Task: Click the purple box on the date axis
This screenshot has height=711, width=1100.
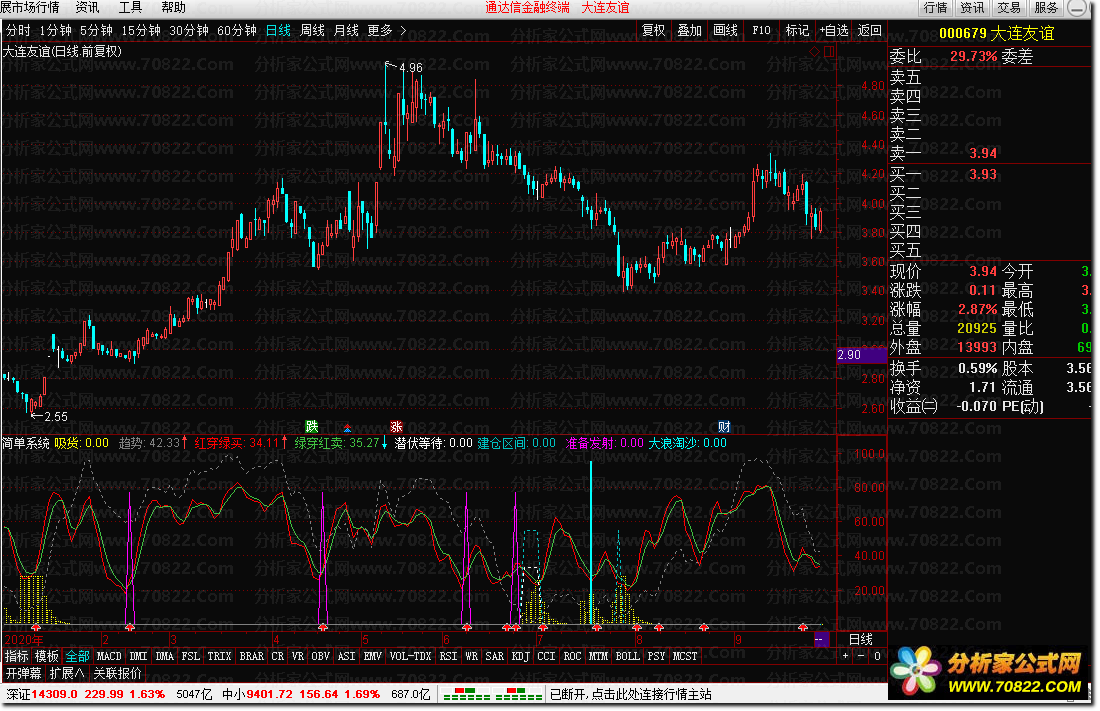Action: click(x=821, y=639)
